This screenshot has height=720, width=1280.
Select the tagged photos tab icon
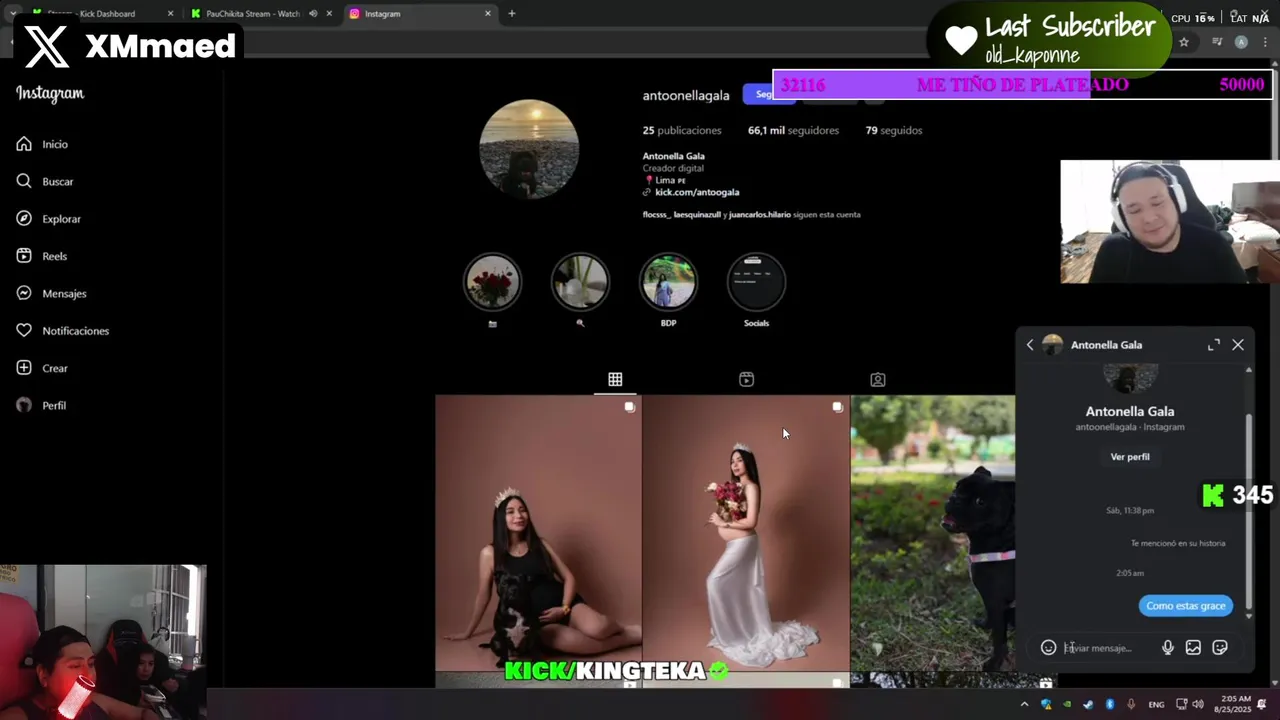pos(877,379)
